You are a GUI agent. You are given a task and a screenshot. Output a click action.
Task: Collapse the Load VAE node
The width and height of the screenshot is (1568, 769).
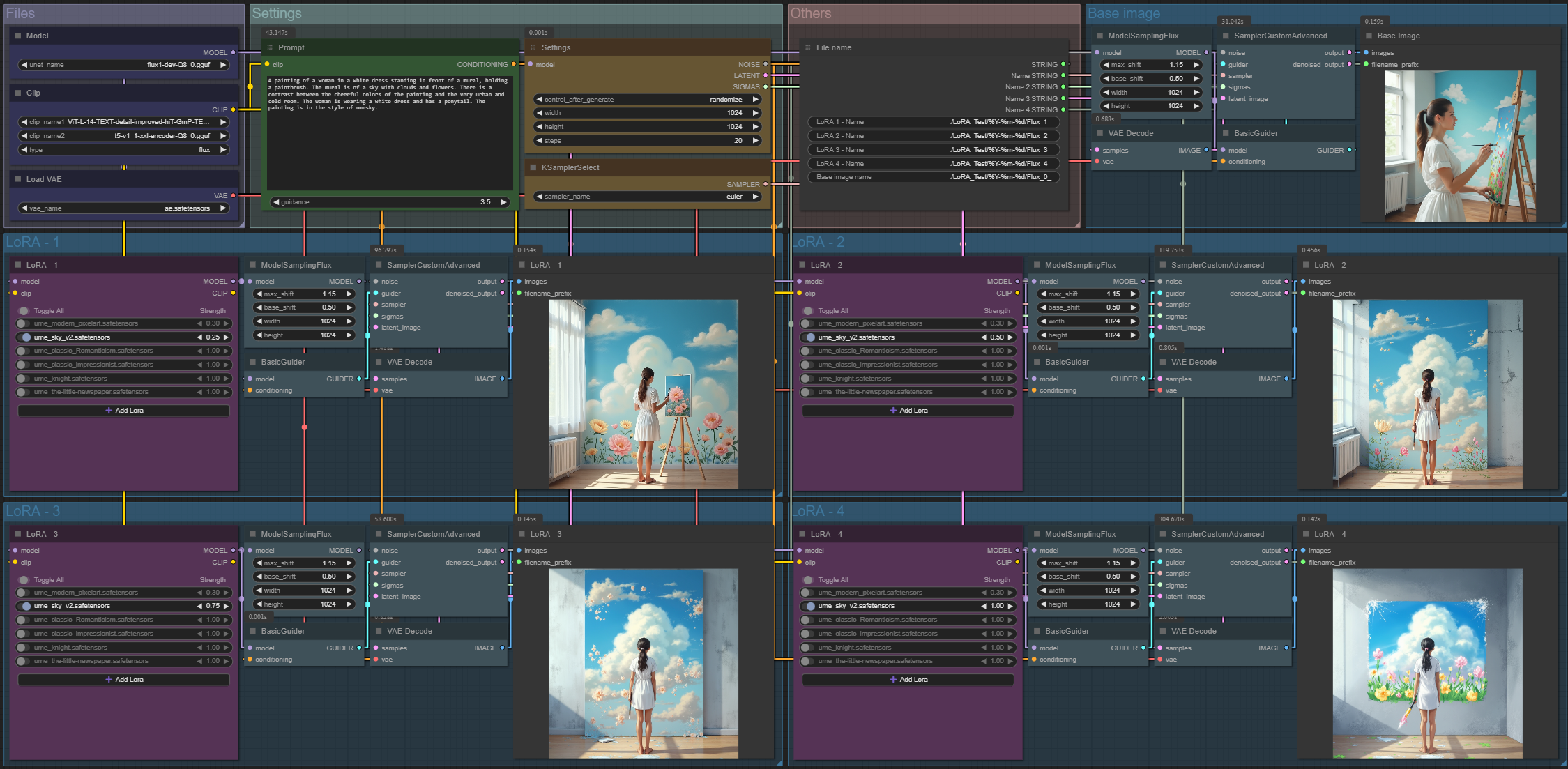pyautogui.click(x=18, y=179)
